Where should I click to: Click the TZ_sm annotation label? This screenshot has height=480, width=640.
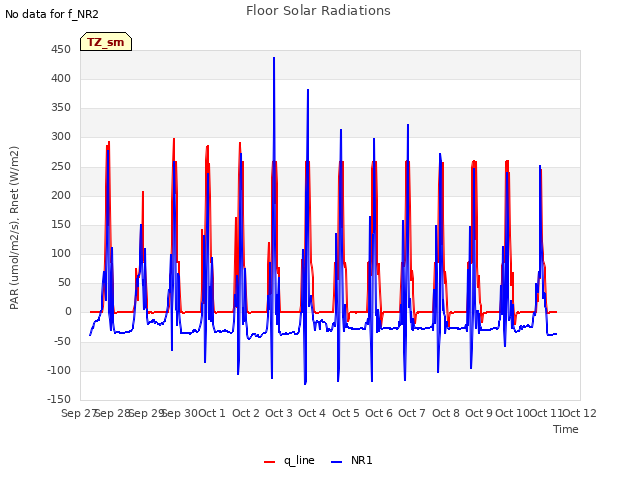[x=106, y=42]
